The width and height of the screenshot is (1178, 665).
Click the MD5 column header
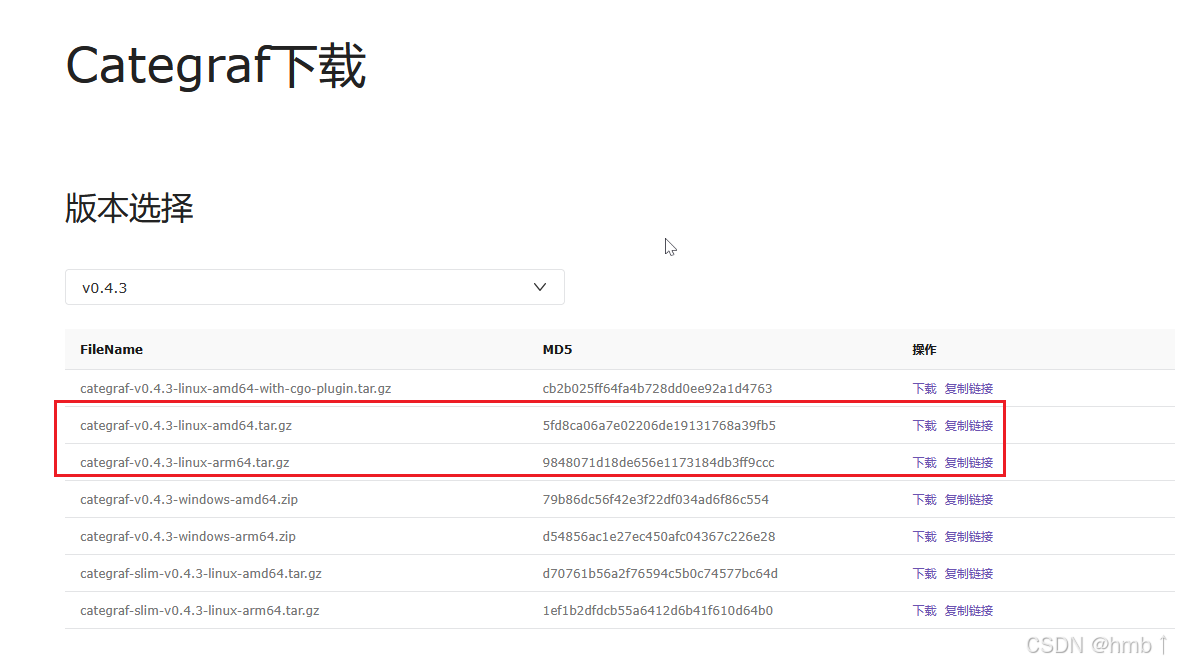pyautogui.click(x=557, y=349)
